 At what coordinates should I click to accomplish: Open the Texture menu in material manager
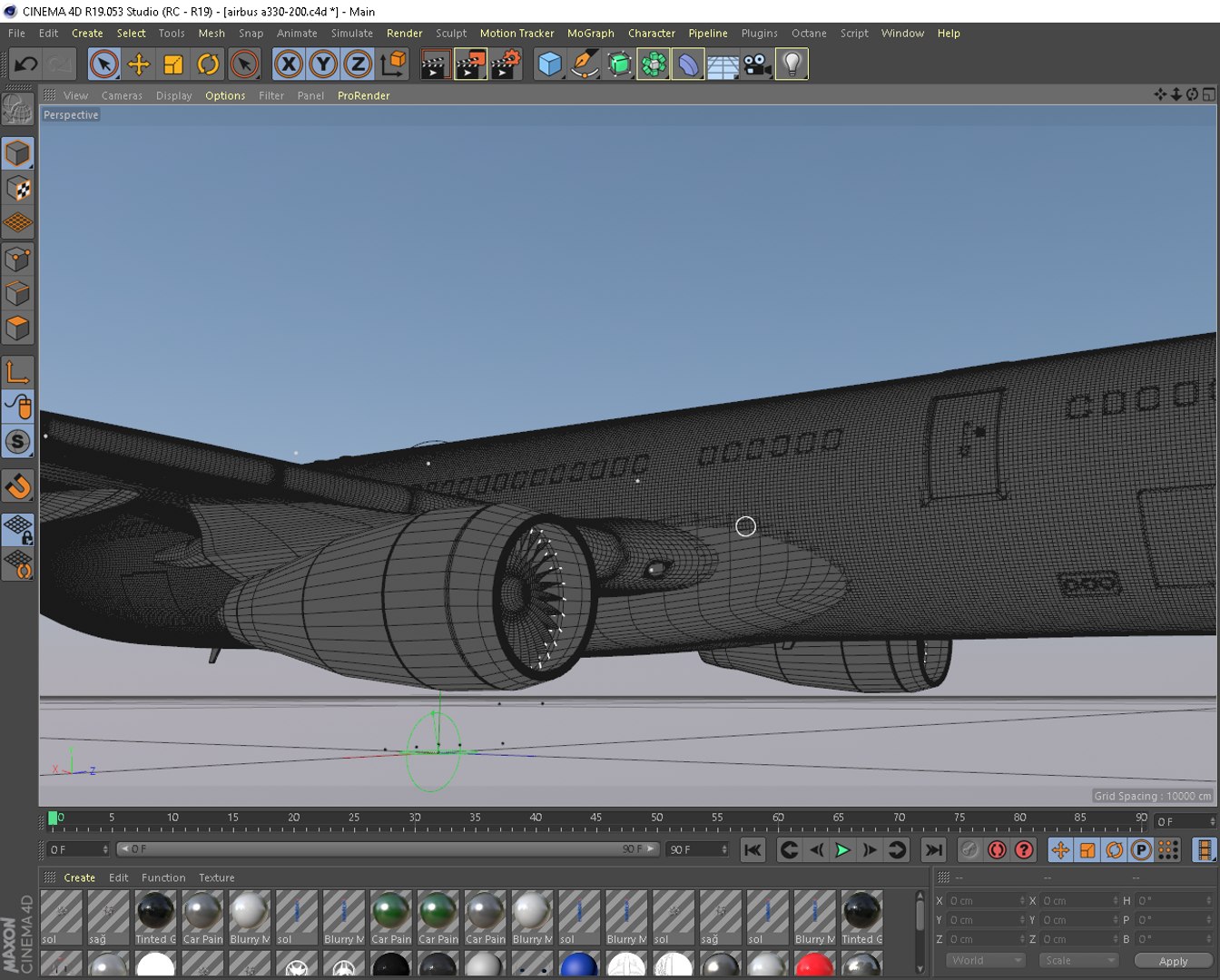[x=216, y=877]
